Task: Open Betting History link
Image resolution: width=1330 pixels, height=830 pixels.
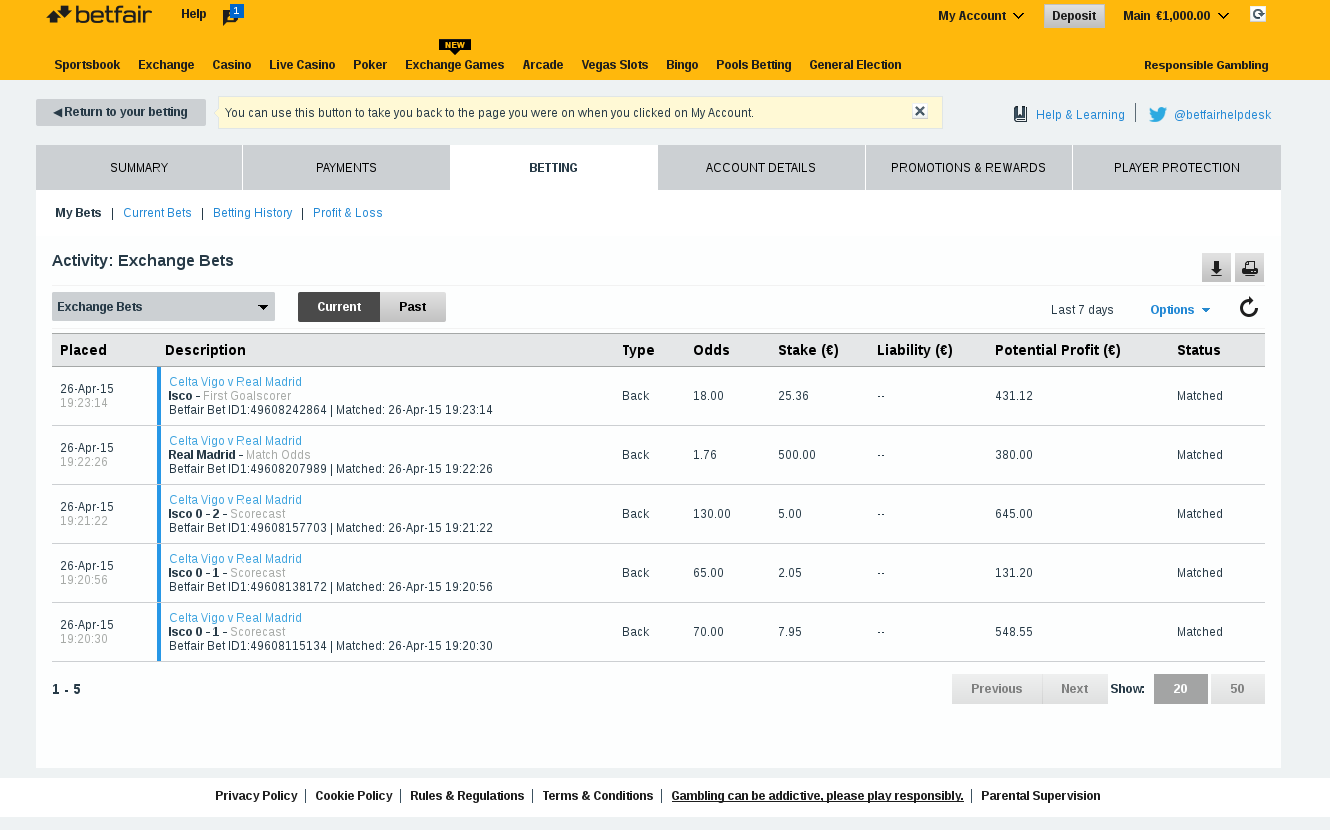Action: click(x=253, y=213)
